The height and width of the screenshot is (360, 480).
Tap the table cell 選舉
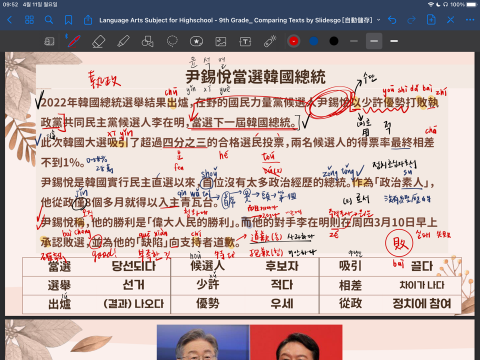tap(59, 285)
